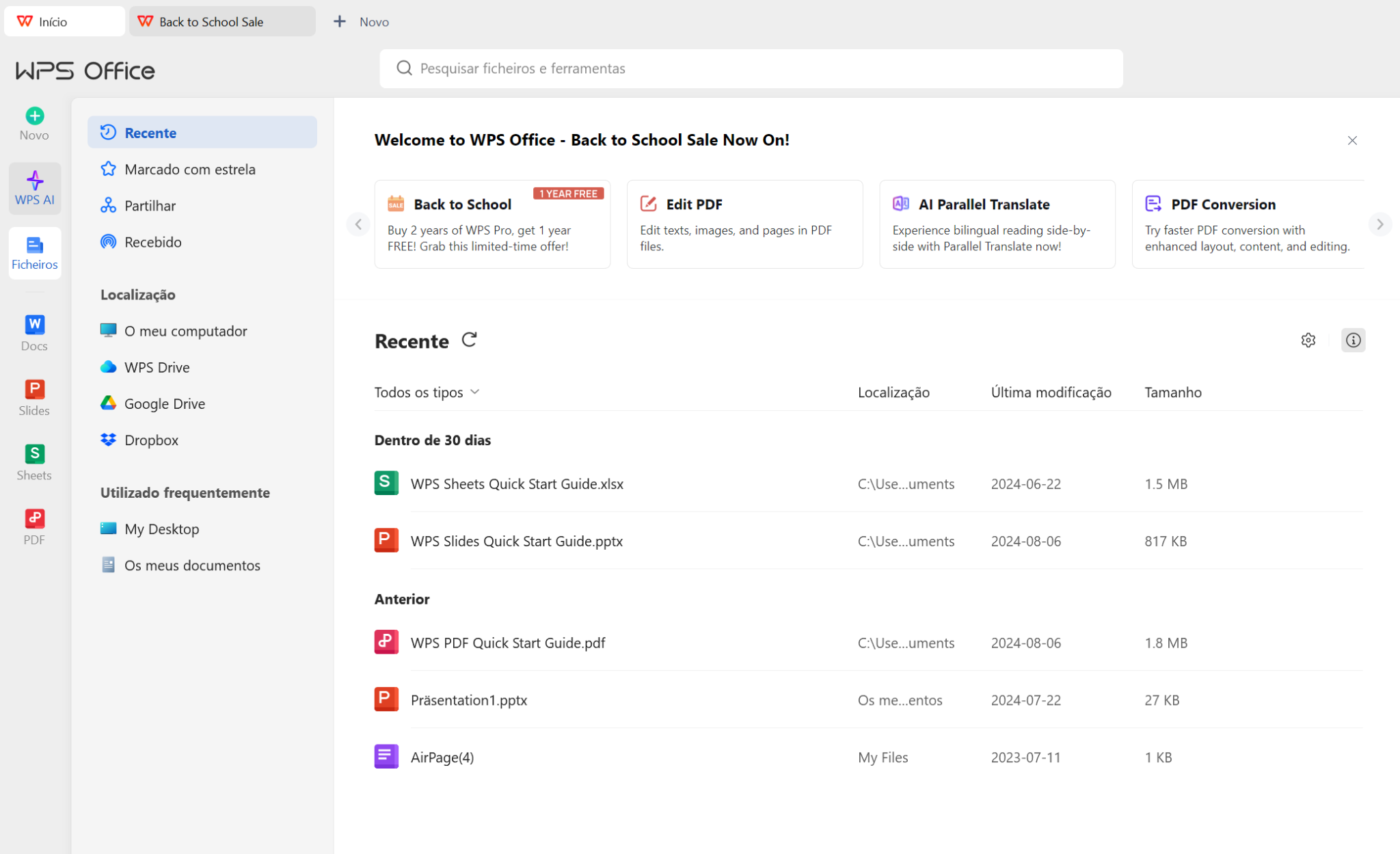Click the Slides file icon for Quick Start Guide.pptx
This screenshot has height=854, width=1400.
pyautogui.click(x=386, y=540)
